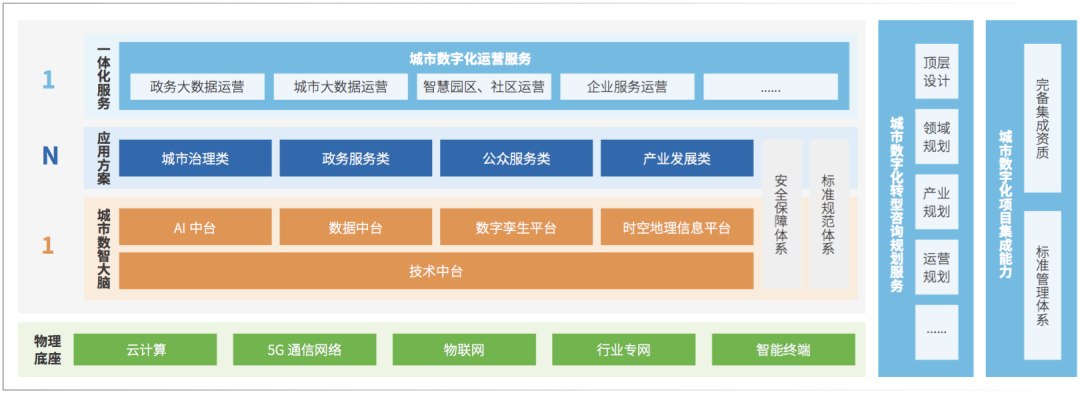
Task: Select the 产业发展类 block
Action: click(677, 158)
